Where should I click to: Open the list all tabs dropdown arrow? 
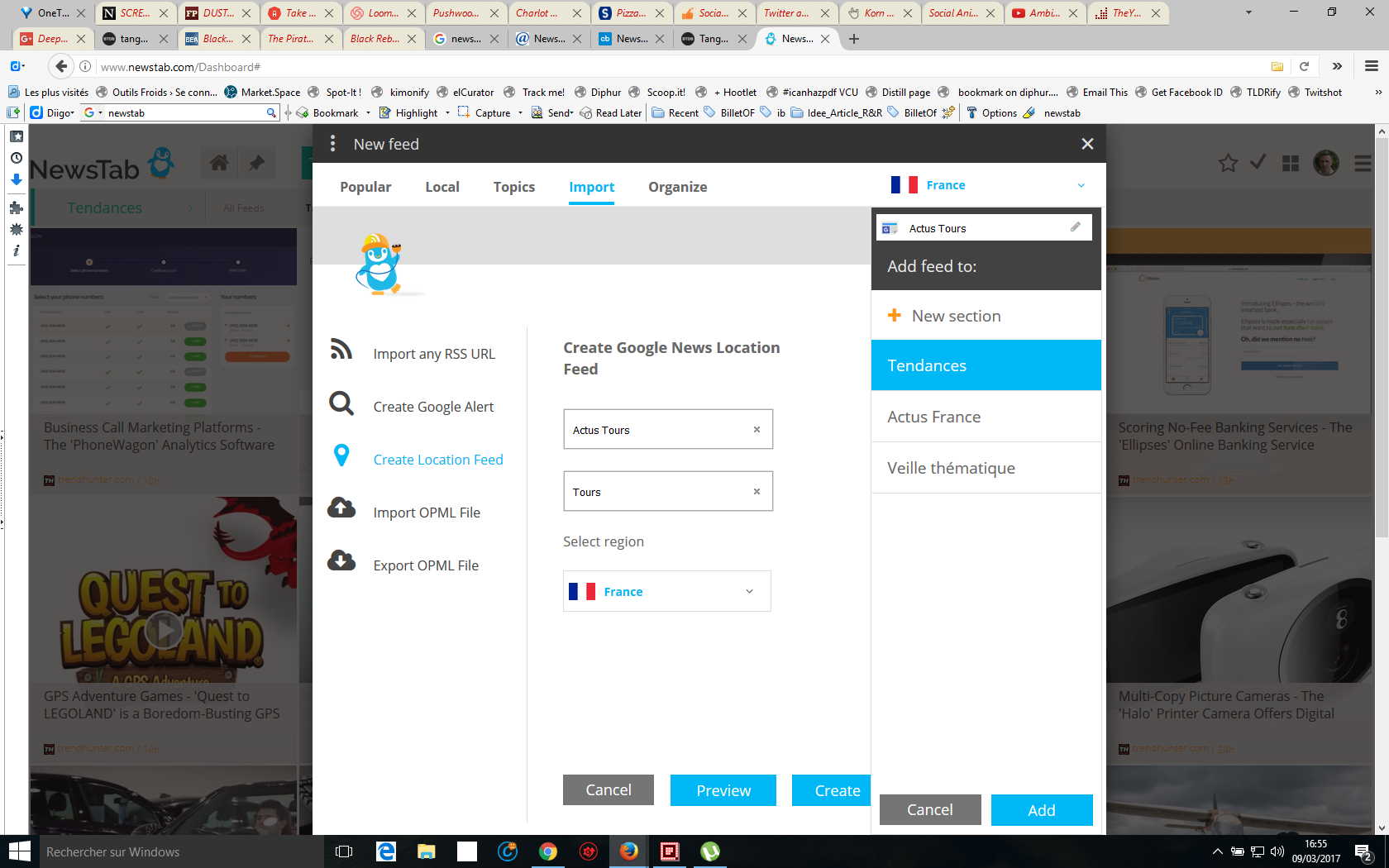pyautogui.click(x=1248, y=13)
